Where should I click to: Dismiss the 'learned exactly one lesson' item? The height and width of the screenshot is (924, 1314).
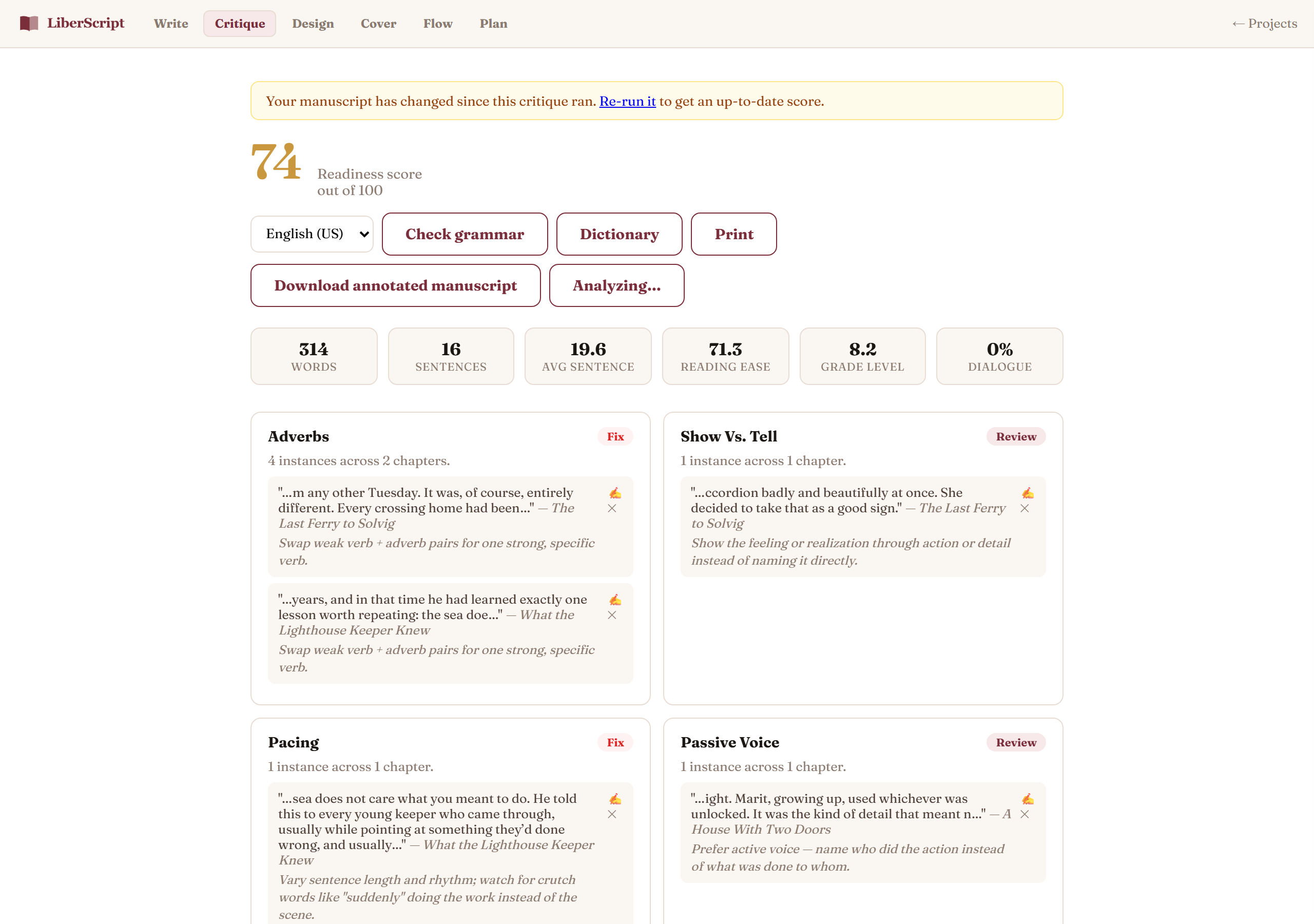[612, 615]
